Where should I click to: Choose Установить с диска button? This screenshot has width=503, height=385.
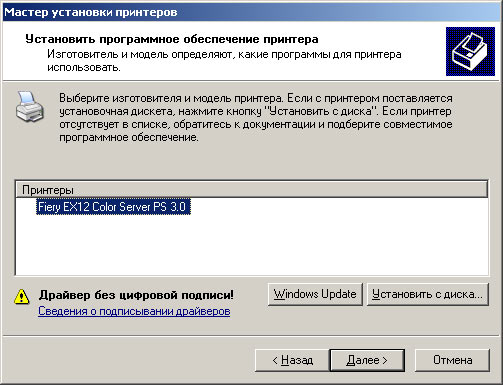click(428, 294)
